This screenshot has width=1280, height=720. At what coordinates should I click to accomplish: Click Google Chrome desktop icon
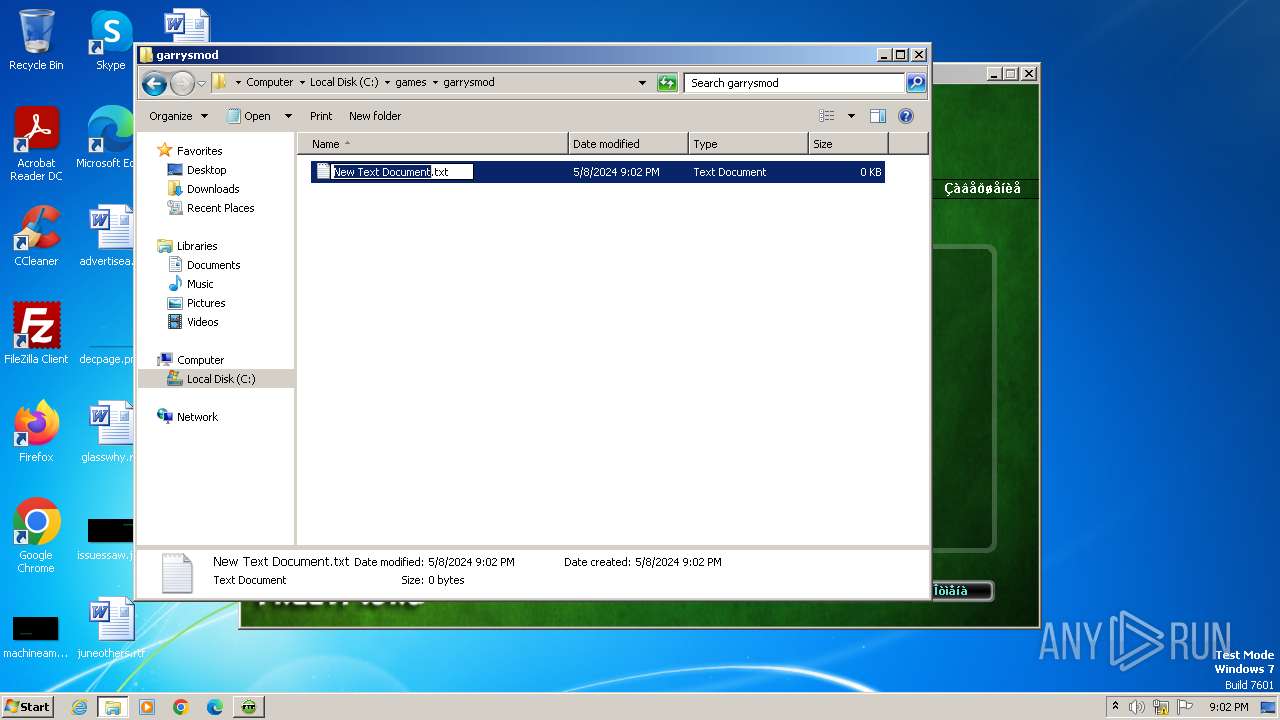click(x=36, y=536)
